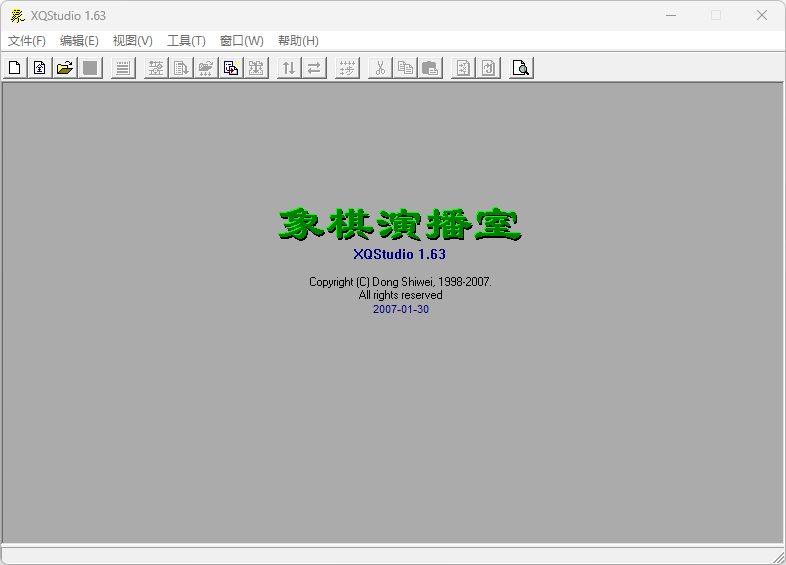Screen dimensions: 786x565
Task: Minimize the XQStudio window
Action: (669, 15)
